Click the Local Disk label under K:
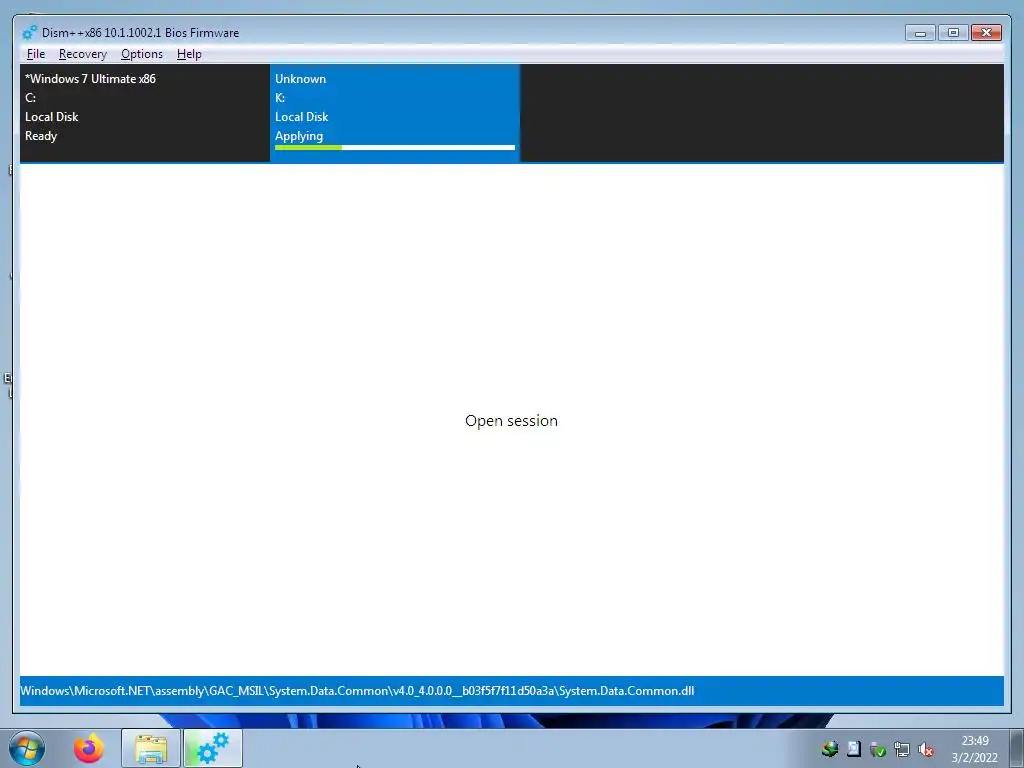 click(302, 117)
